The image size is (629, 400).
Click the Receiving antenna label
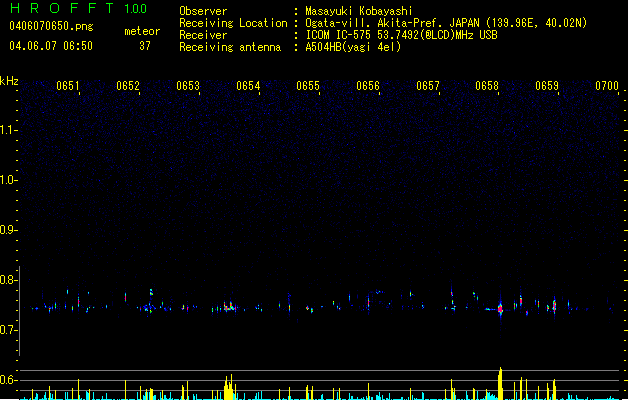(230, 47)
